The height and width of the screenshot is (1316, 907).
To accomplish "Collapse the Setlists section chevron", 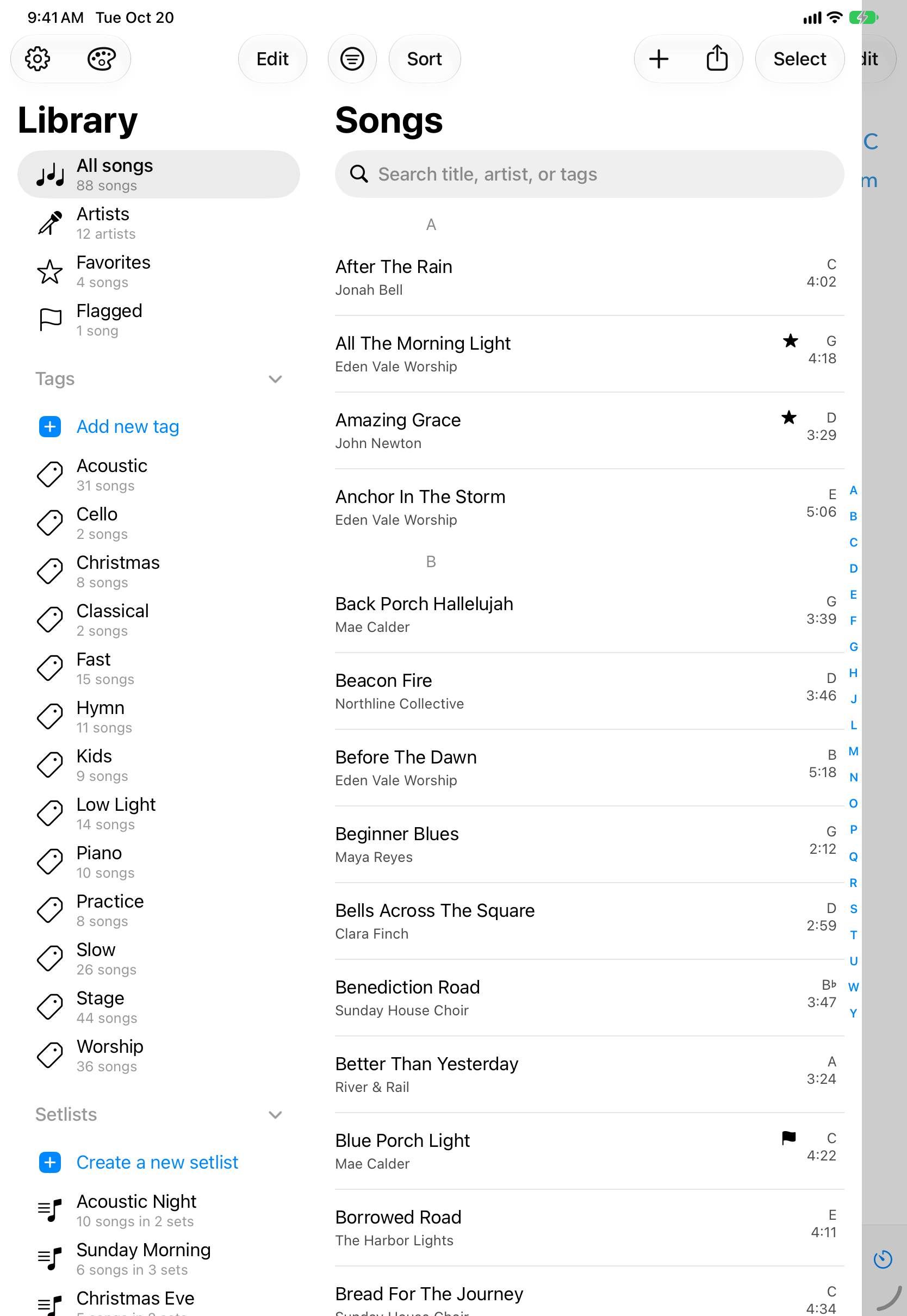I will (275, 1114).
